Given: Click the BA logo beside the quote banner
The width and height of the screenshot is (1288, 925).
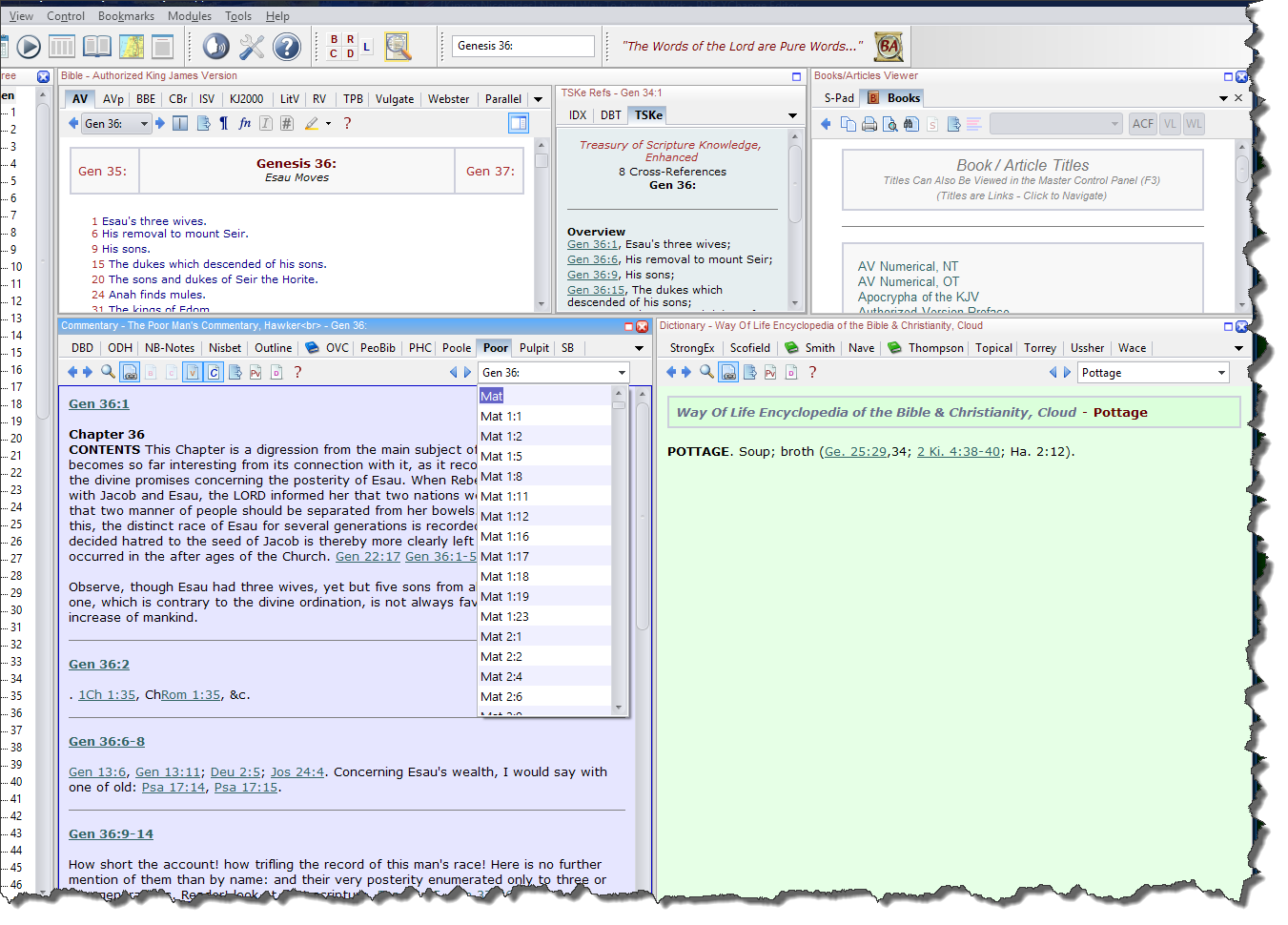Looking at the screenshot, I should pos(889,46).
